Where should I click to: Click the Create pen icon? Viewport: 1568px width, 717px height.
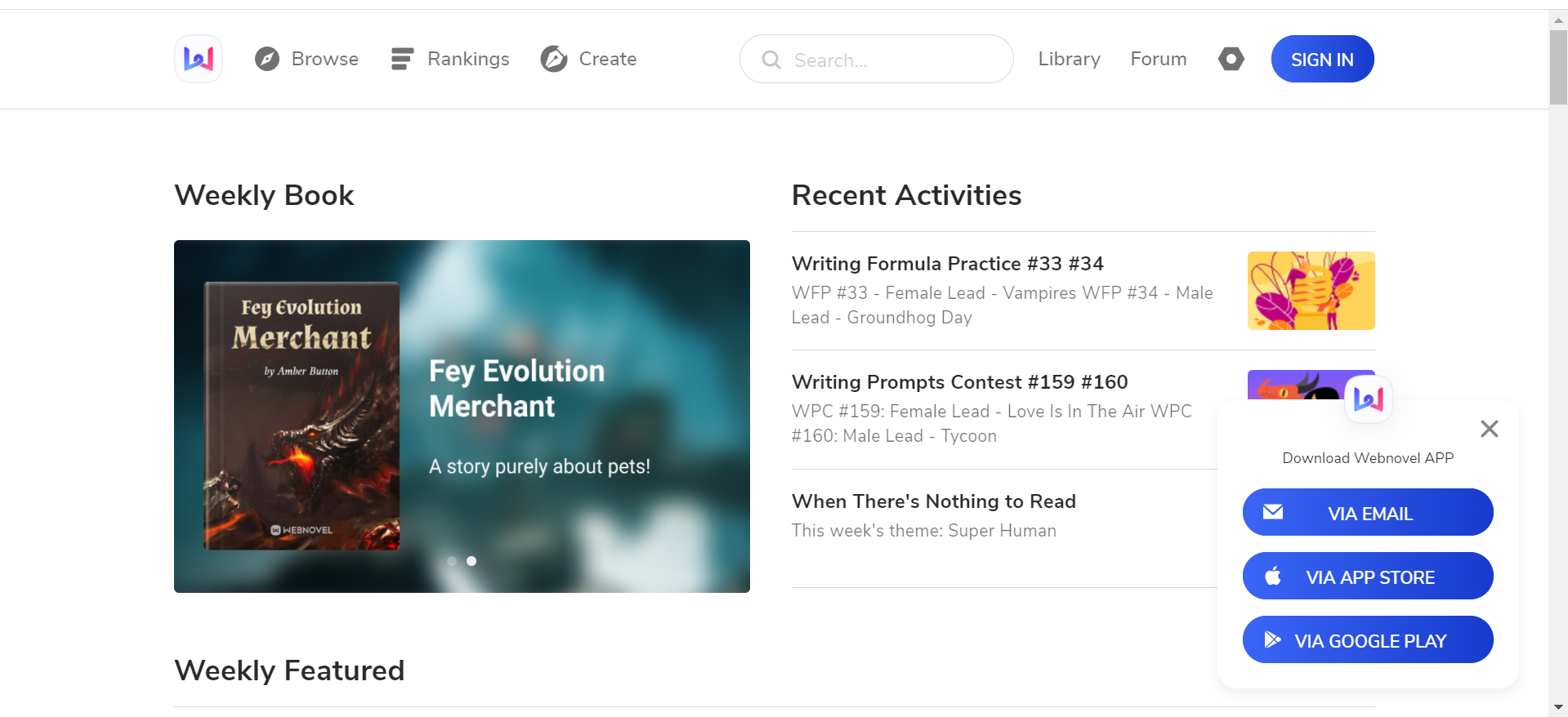point(554,59)
